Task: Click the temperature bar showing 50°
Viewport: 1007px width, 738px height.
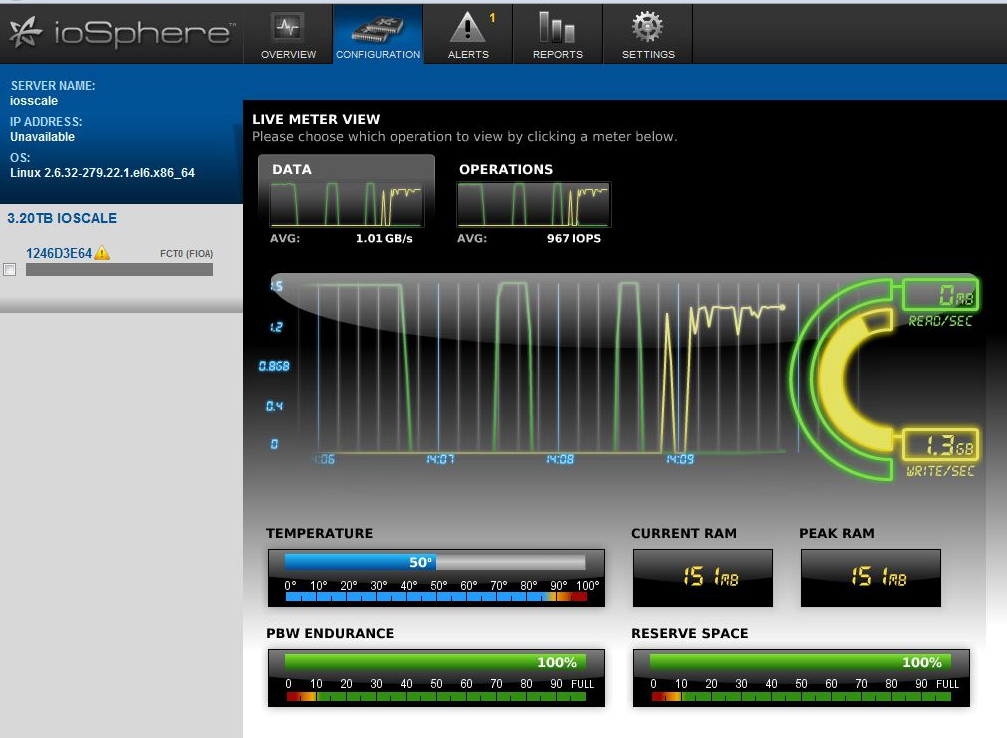Action: [x=435, y=562]
